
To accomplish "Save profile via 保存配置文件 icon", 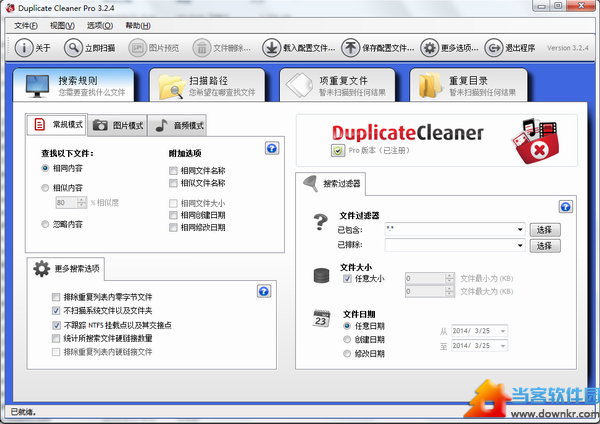I will click(x=351, y=48).
